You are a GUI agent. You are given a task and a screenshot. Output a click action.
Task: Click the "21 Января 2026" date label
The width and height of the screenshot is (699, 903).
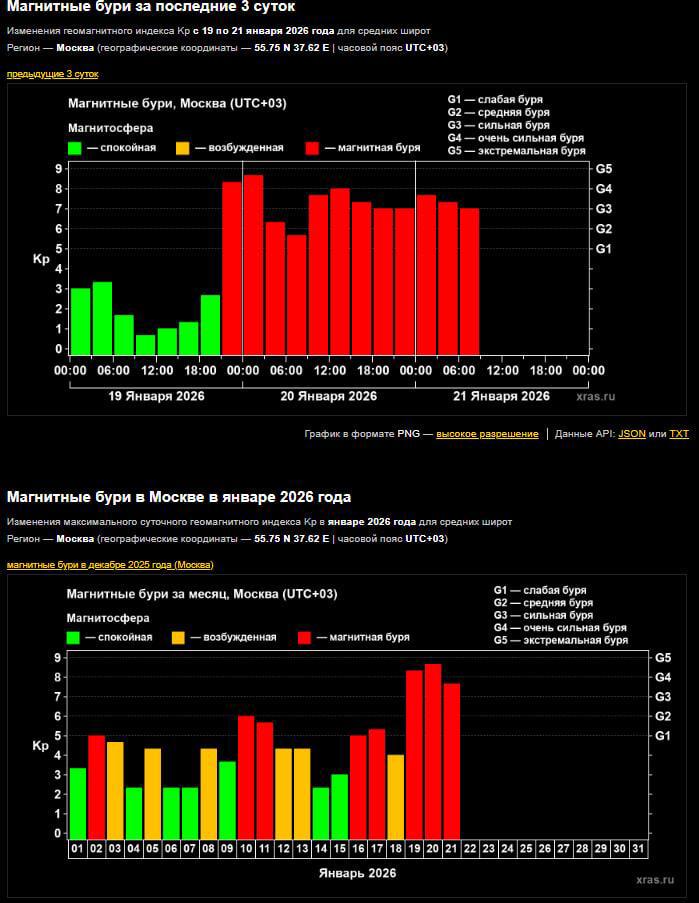click(x=501, y=396)
